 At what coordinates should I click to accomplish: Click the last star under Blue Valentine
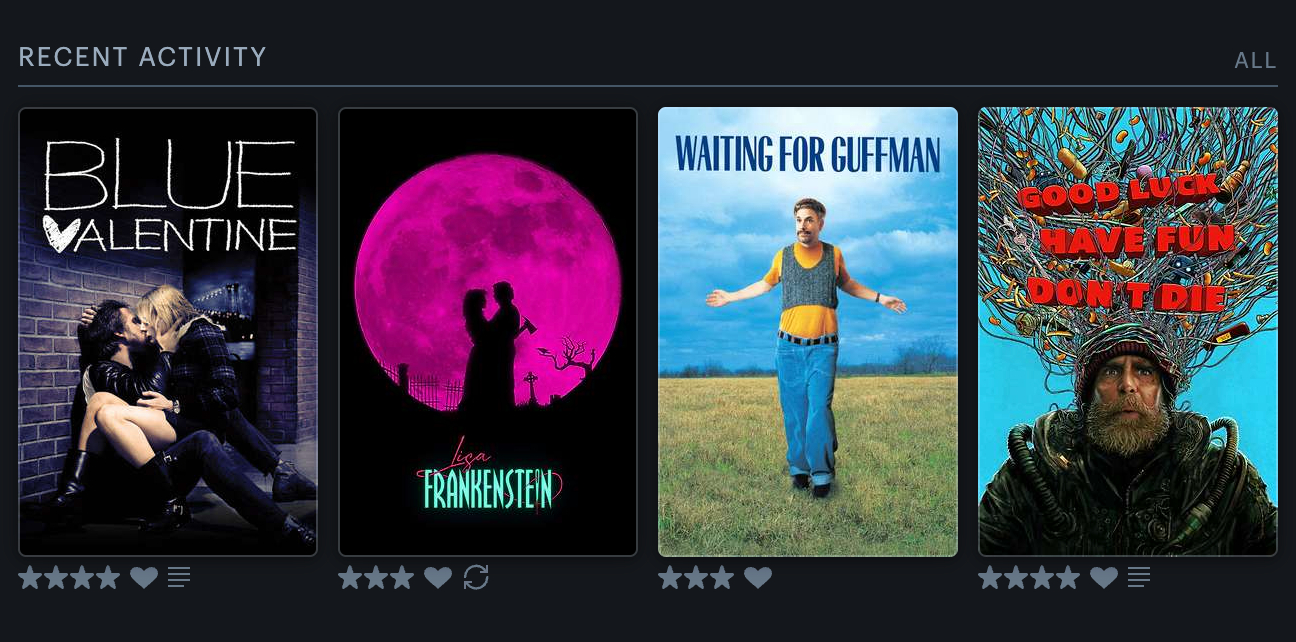[x=108, y=577]
